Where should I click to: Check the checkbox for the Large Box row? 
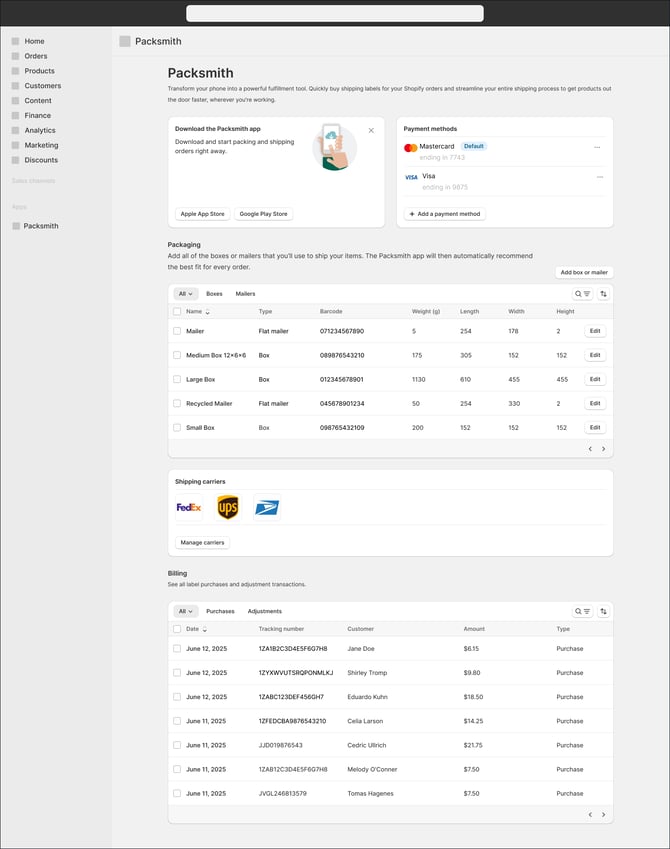pos(177,379)
